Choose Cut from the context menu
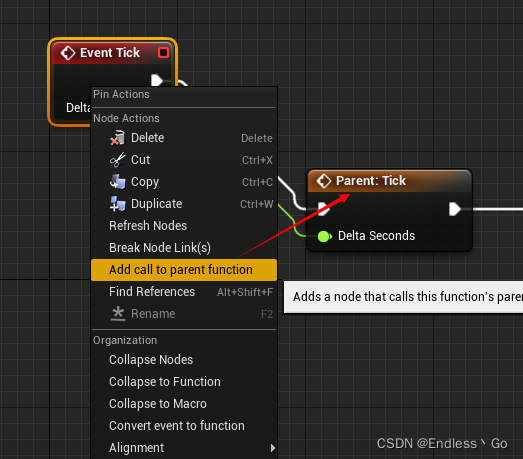The height and width of the screenshot is (459, 523). pyautogui.click(x=184, y=160)
